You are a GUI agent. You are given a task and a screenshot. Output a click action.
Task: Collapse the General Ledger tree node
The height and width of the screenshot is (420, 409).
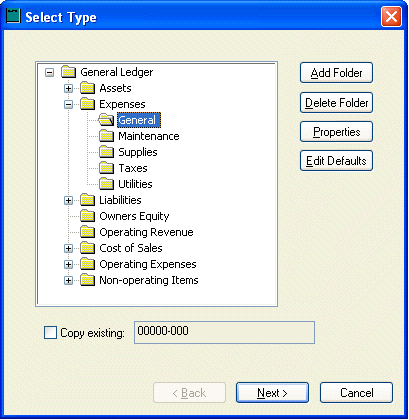click(x=49, y=72)
